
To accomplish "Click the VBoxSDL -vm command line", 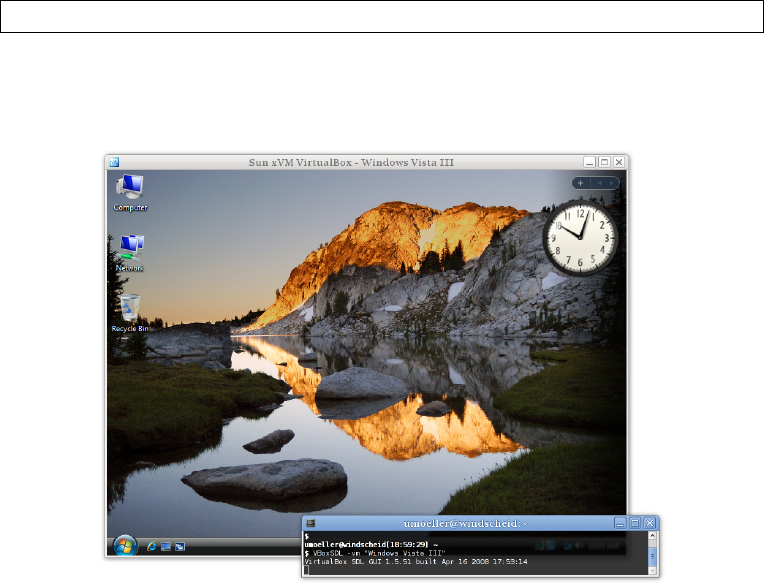I will point(375,553).
